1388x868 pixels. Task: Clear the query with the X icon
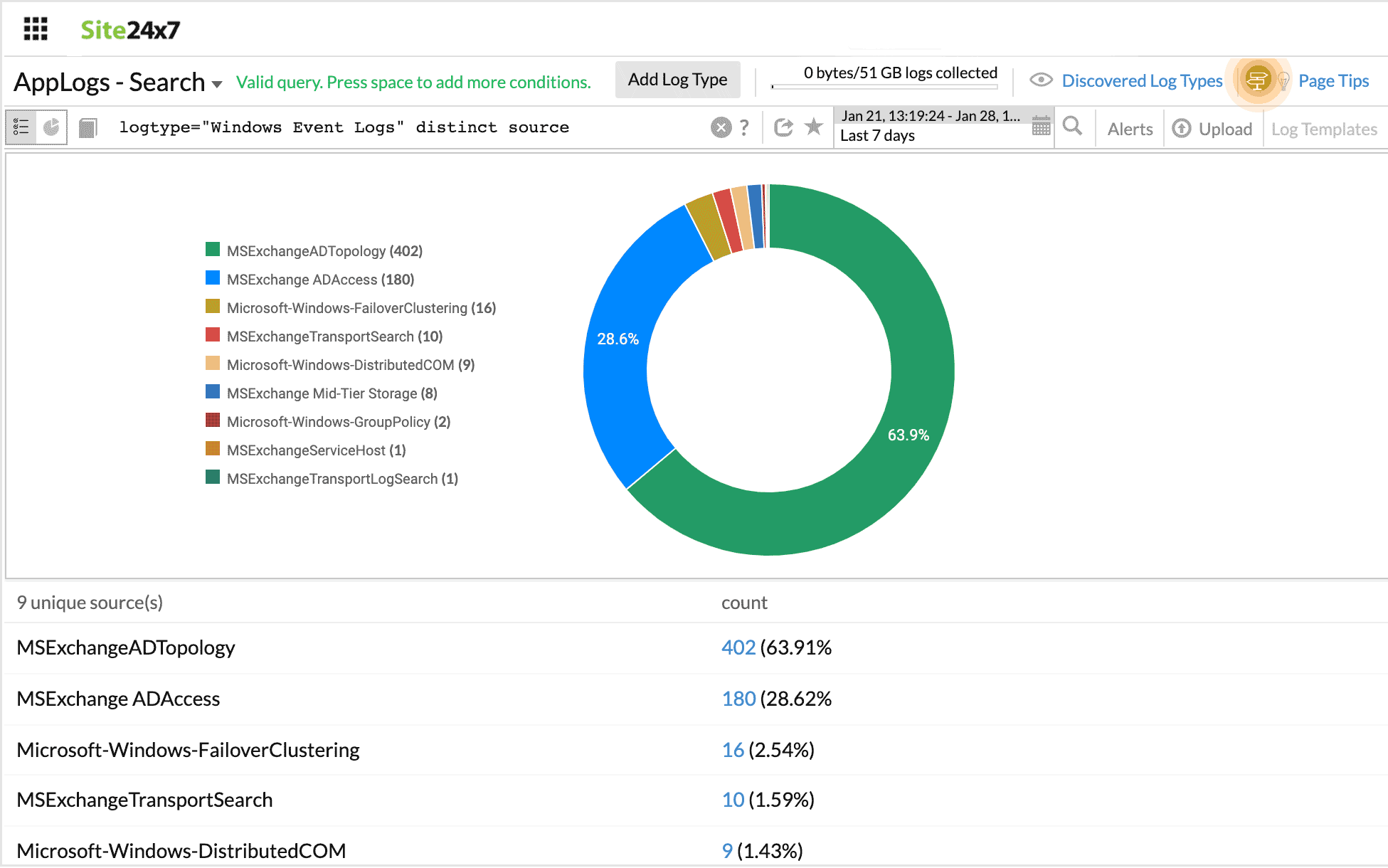pyautogui.click(x=721, y=127)
